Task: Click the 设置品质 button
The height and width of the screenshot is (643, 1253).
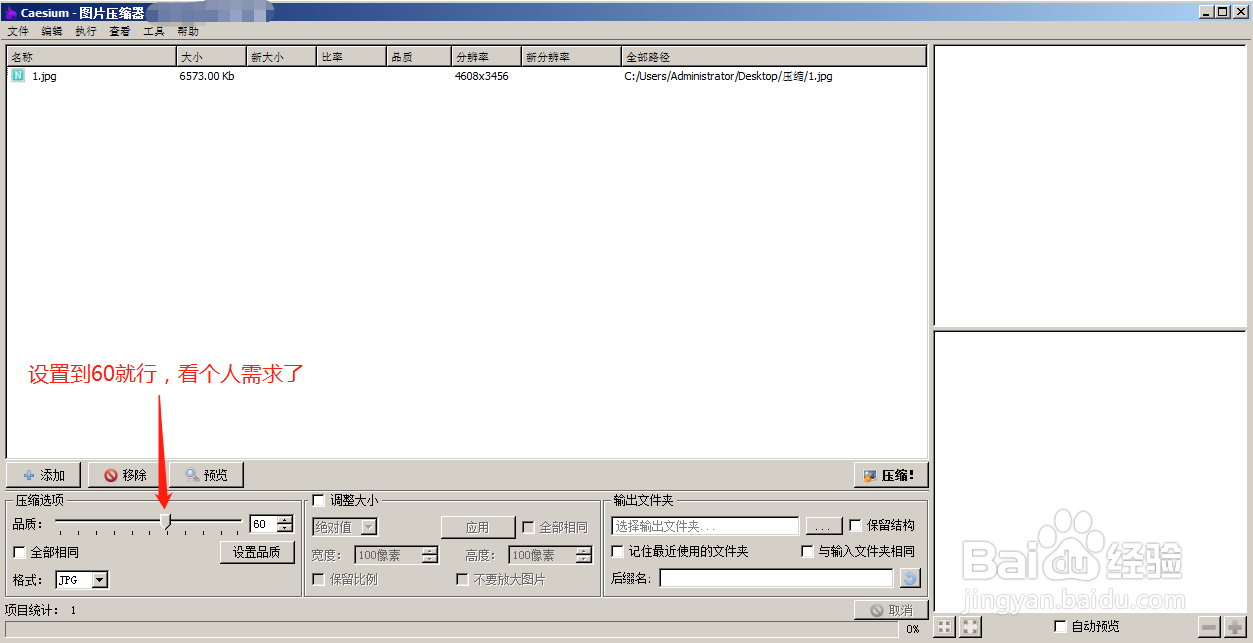Action: tap(257, 552)
